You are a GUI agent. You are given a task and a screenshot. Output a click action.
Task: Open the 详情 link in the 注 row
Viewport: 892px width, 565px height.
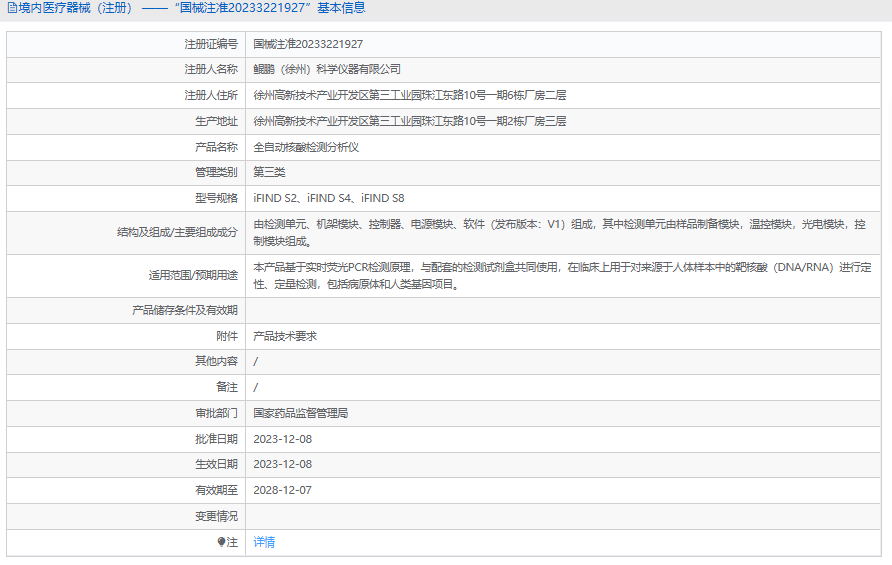point(264,542)
